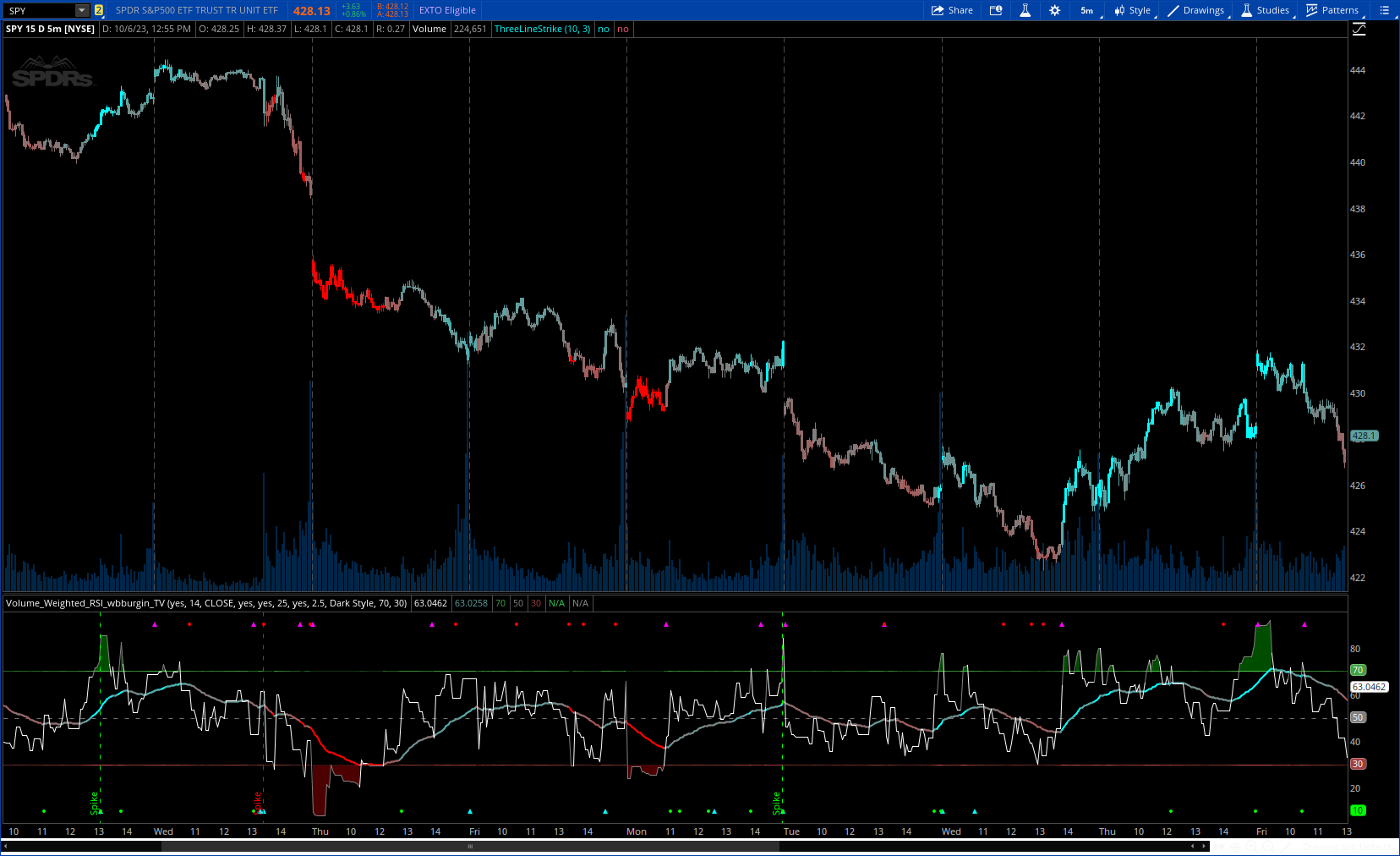Click the EXTO Eligible label

click(447, 10)
